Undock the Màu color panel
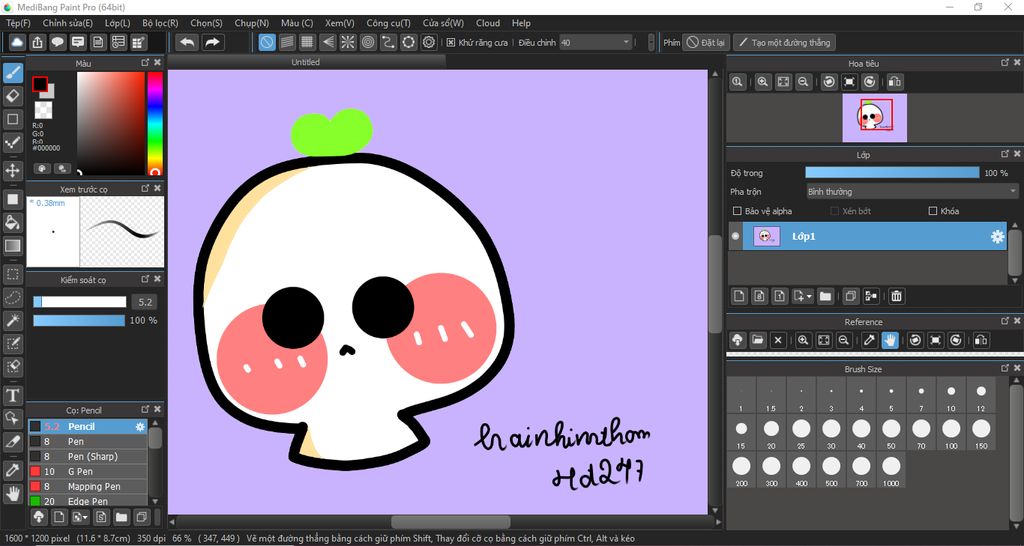The image size is (1024, 546). click(145, 63)
